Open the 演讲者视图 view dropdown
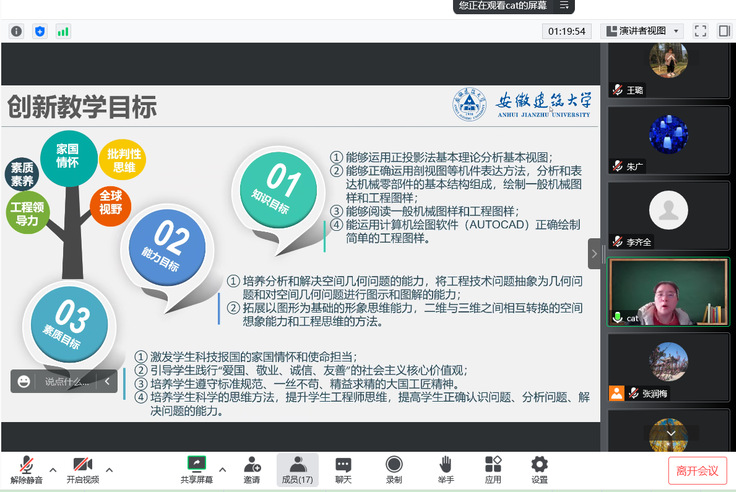The height and width of the screenshot is (492, 736). pos(642,31)
